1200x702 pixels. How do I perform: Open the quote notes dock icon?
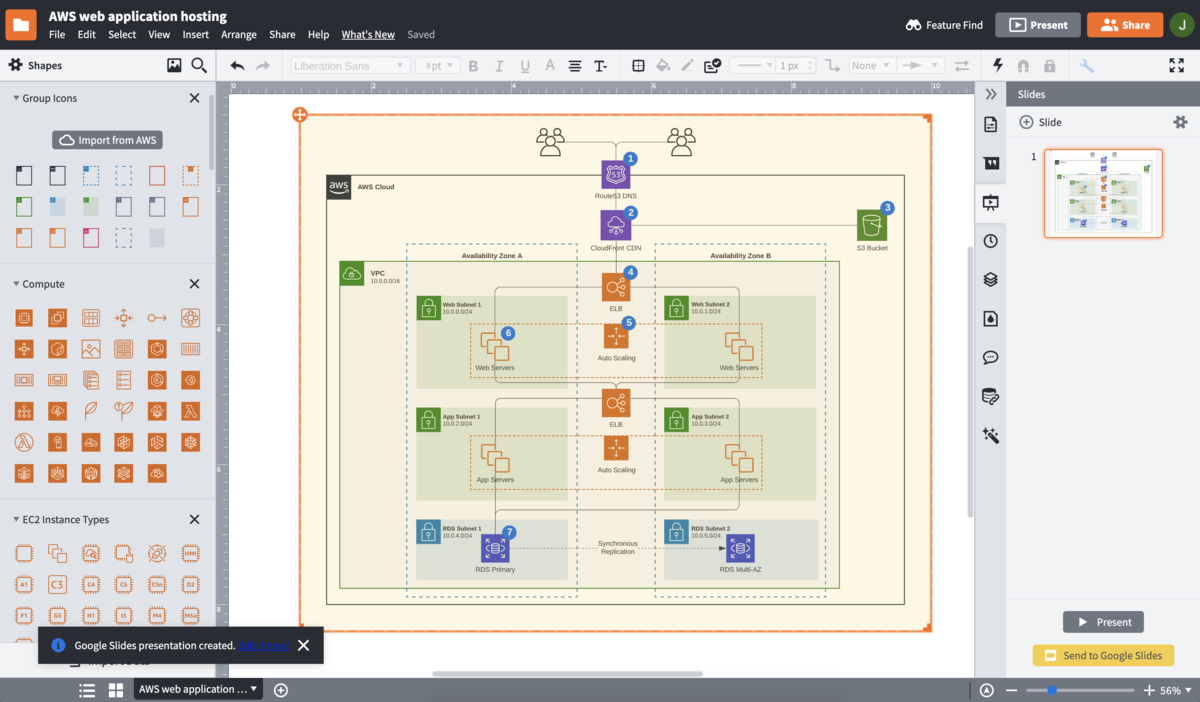[x=991, y=163]
